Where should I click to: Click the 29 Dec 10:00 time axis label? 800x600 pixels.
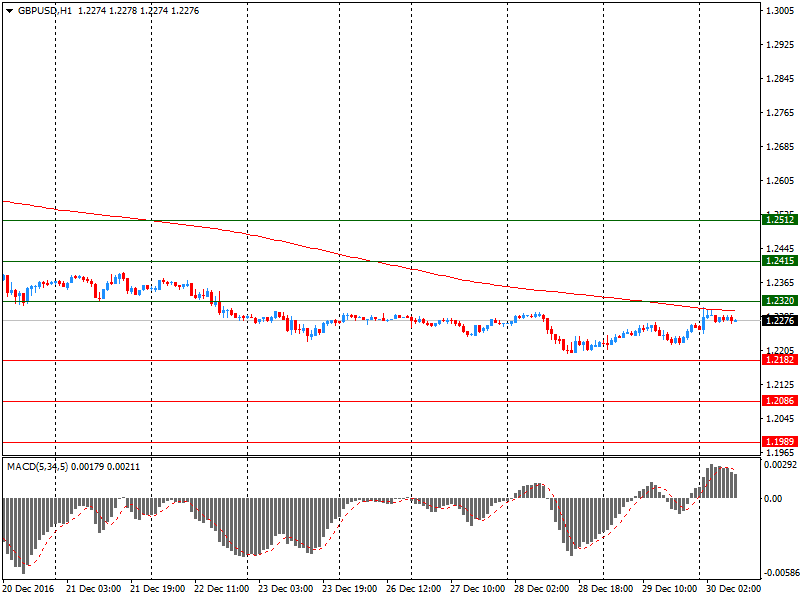point(670,589)
